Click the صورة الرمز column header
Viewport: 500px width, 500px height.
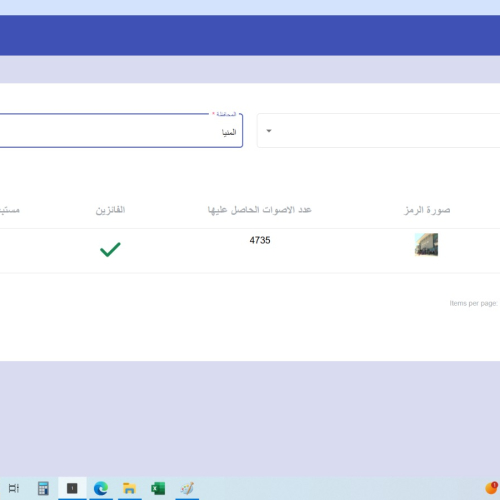[427, 210]
